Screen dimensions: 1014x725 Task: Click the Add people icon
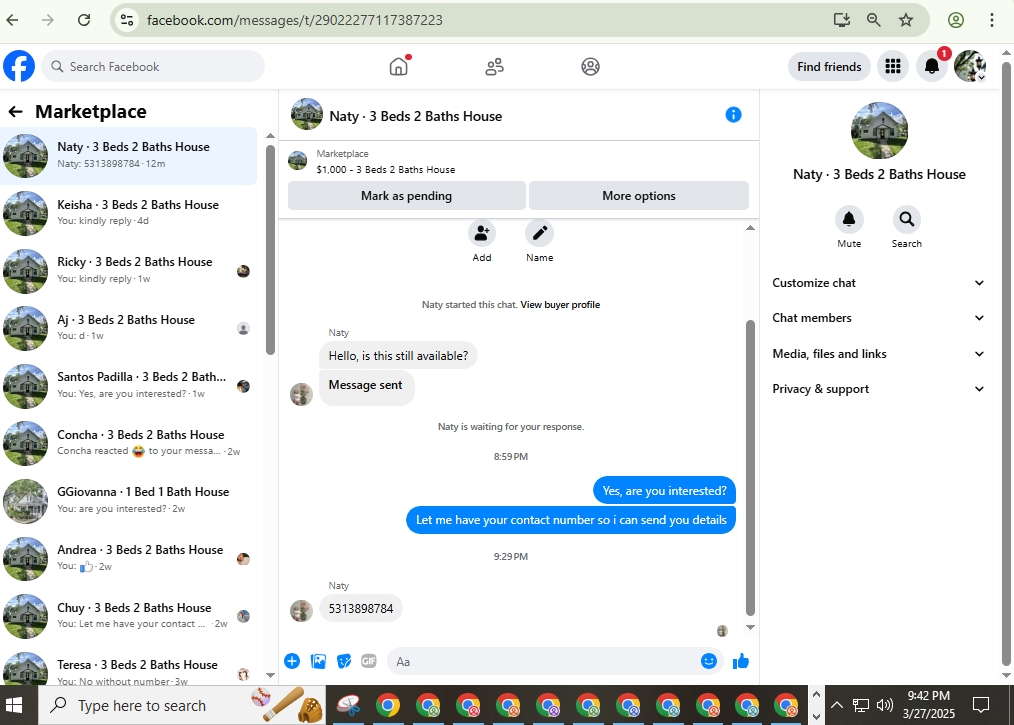(x=482, y=233)
